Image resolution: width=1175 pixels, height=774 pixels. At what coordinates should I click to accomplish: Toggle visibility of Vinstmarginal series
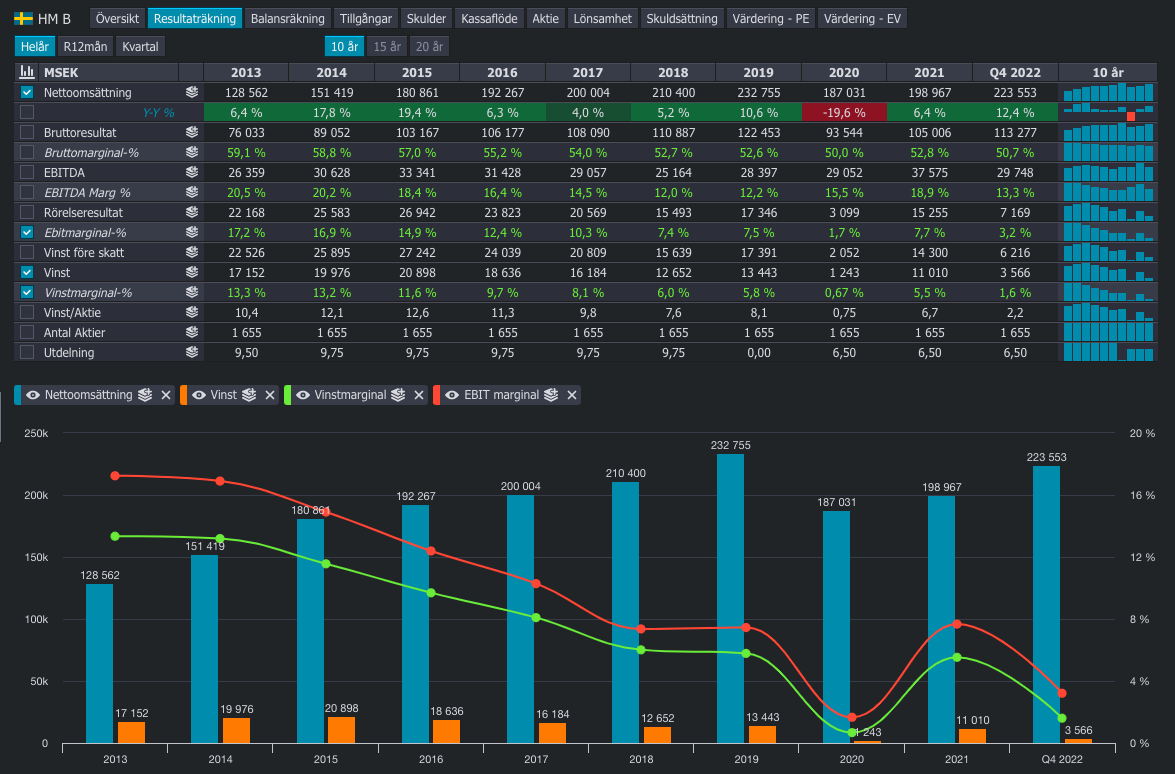[x=303, y=395]
